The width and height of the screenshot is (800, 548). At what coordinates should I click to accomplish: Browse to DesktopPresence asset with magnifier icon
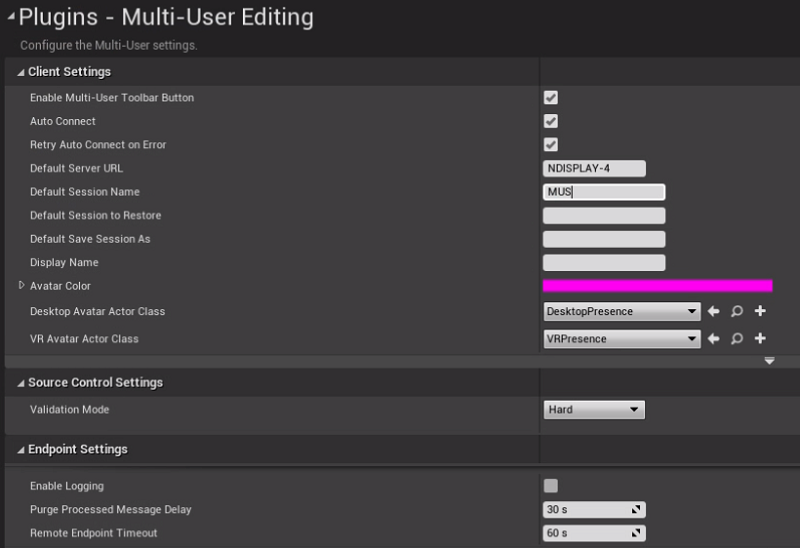point(737,311)
